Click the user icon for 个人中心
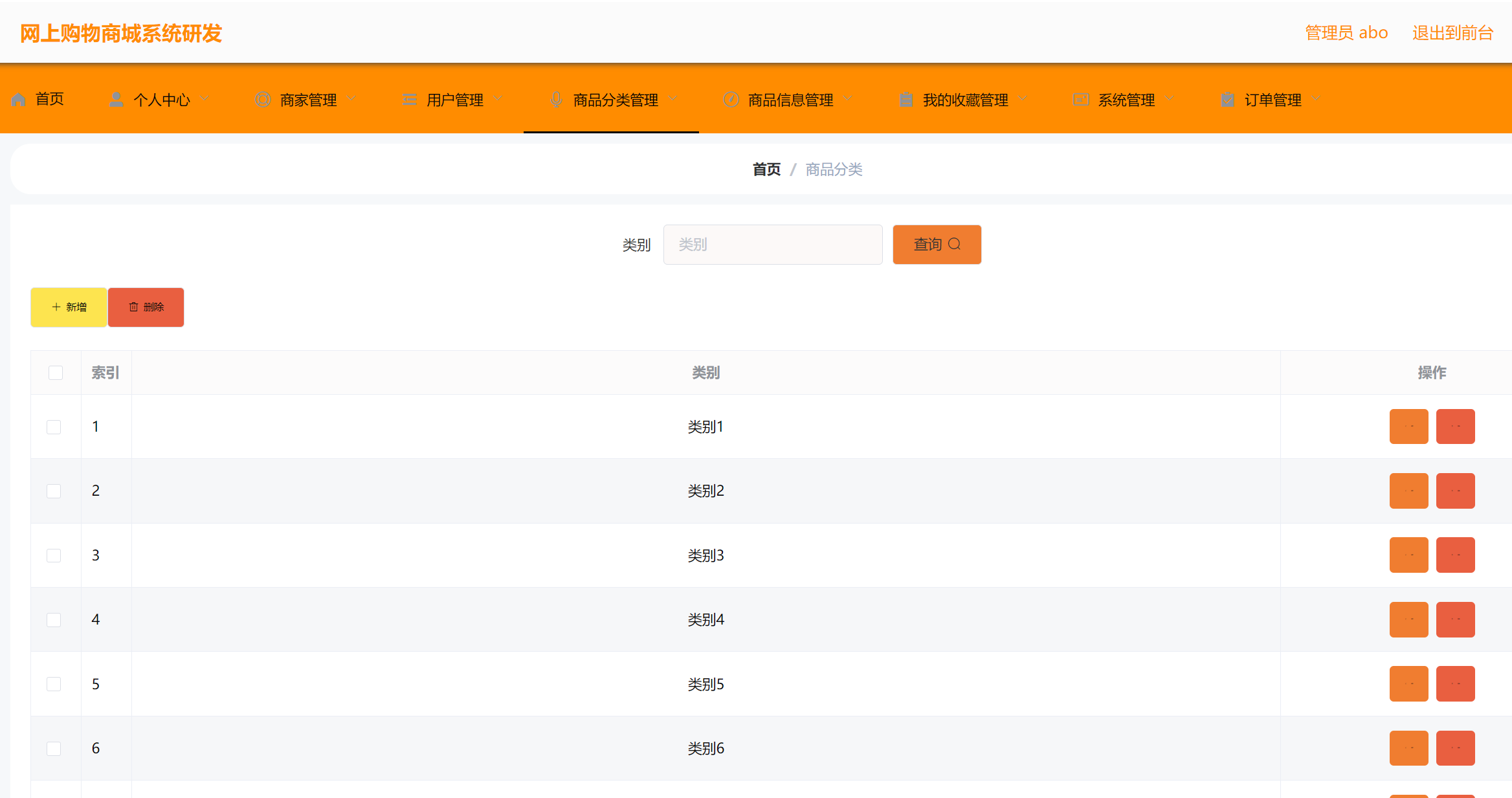Screen dimensions: 1512x798 click(x=117, y=100)
